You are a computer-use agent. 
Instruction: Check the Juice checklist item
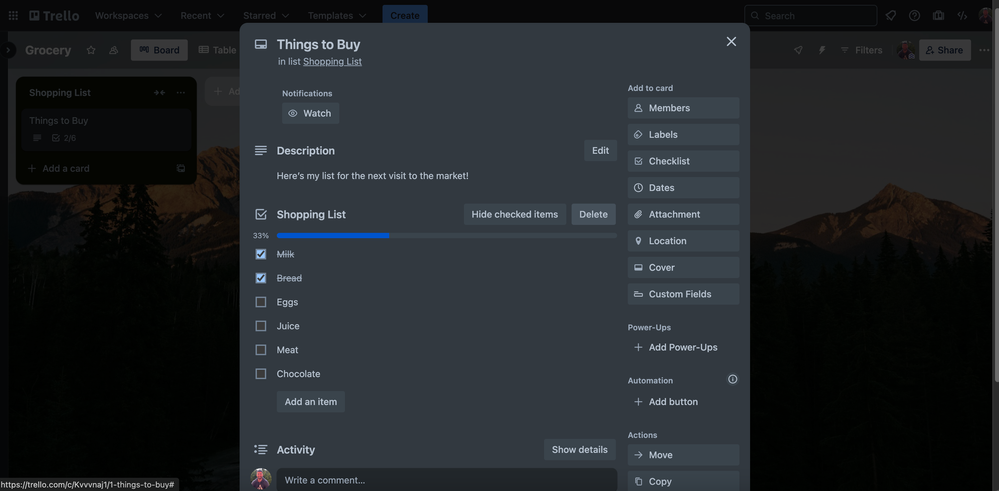[x=261, y=326]
